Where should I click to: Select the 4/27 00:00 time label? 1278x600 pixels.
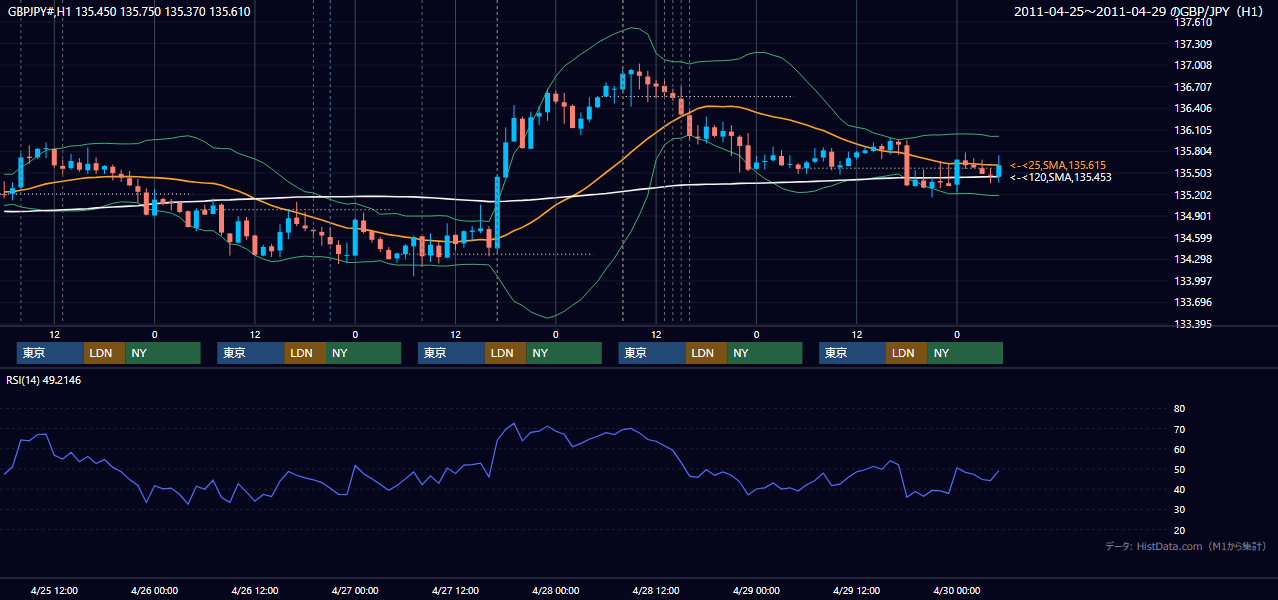[355, 590]
